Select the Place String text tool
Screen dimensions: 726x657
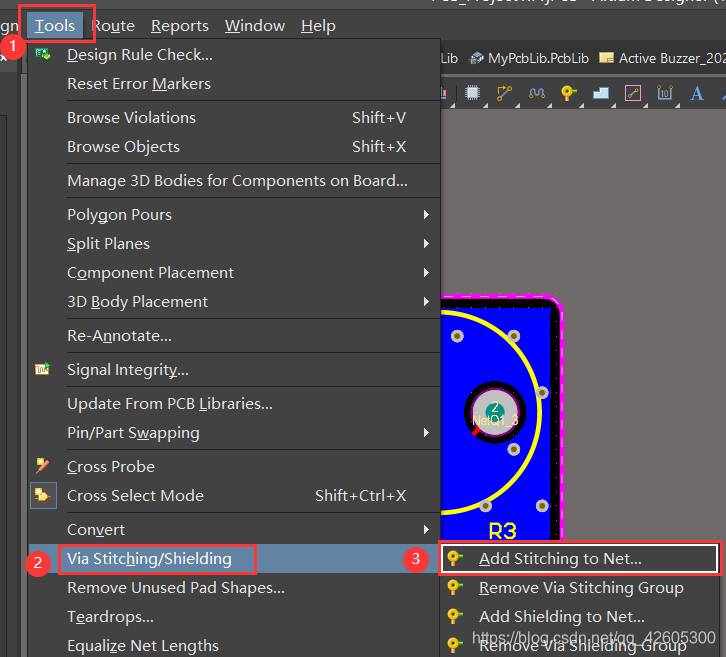[x=697, y=93]
